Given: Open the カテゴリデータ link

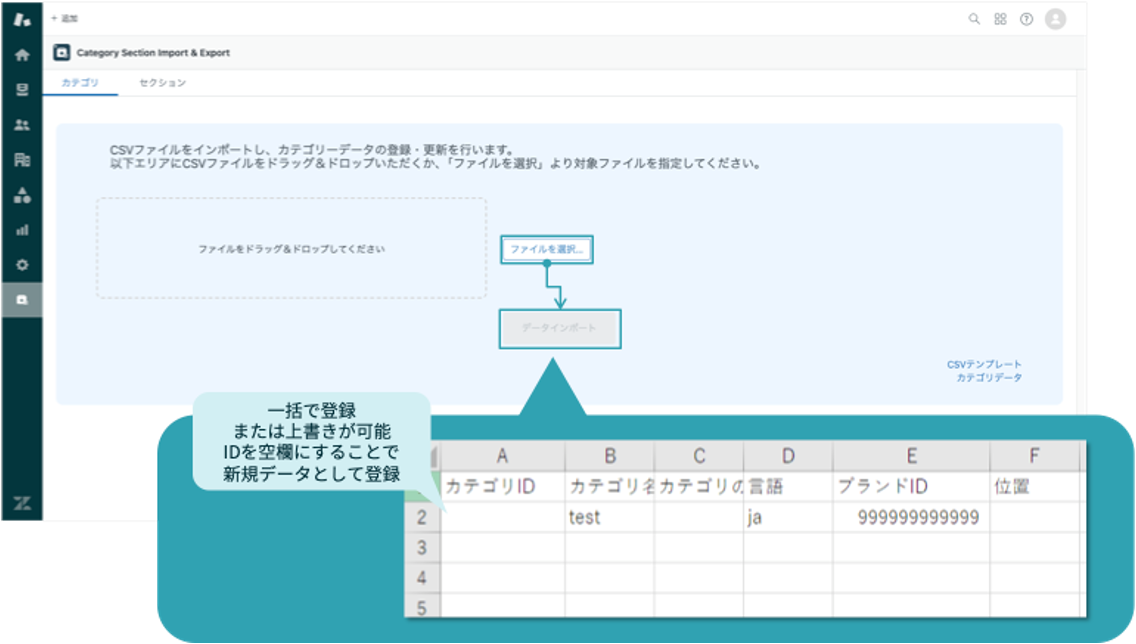Looking at the screenshot, I should (x=988, y=378).
